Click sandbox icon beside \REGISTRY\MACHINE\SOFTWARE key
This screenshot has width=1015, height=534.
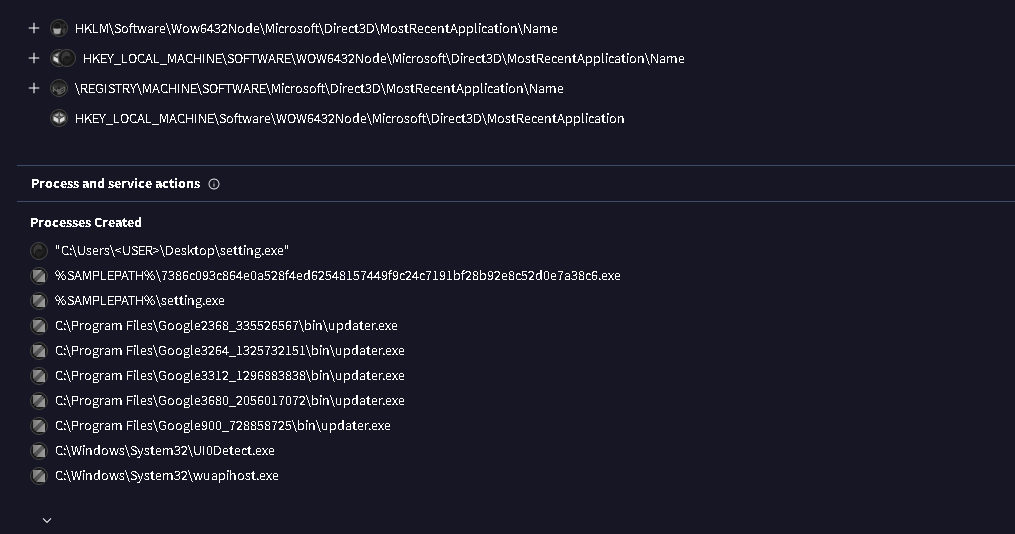(x=59, y=88)
